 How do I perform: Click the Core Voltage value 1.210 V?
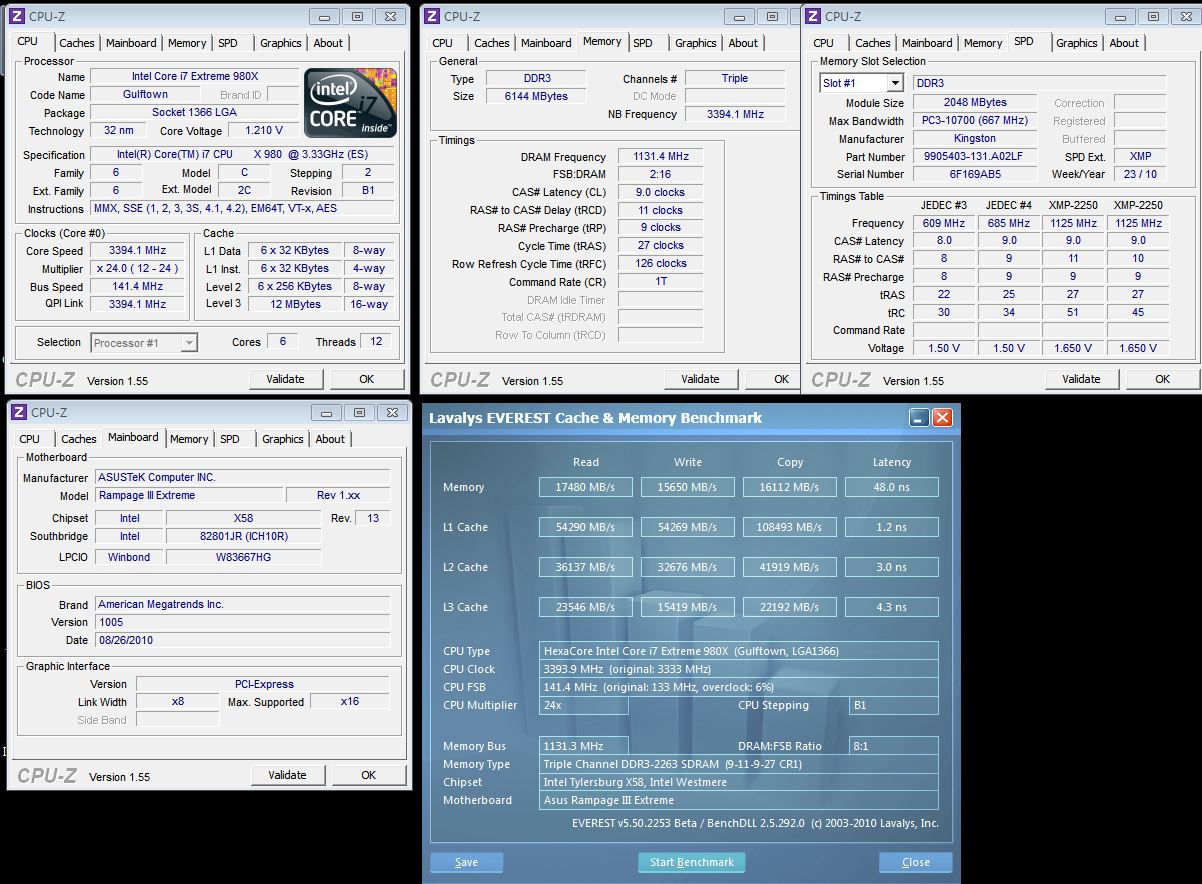(x=263, y=131)
